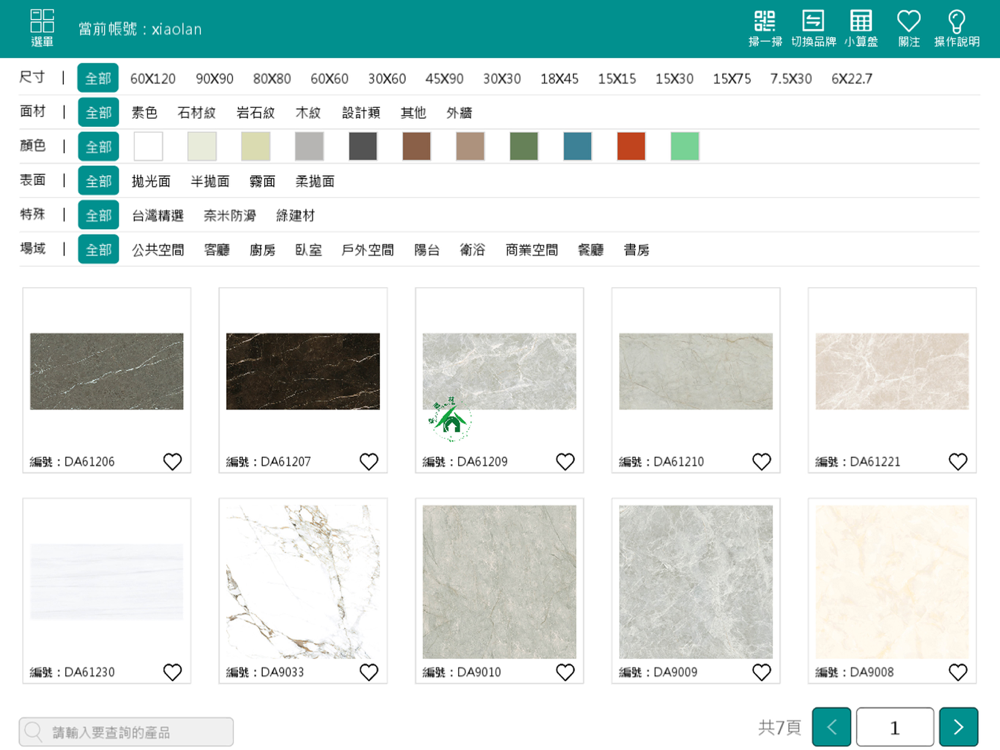The width and height of the screenshot is (1000, 750).
Task: Select 全部 in the 表面 row
Action: (98, 181)
